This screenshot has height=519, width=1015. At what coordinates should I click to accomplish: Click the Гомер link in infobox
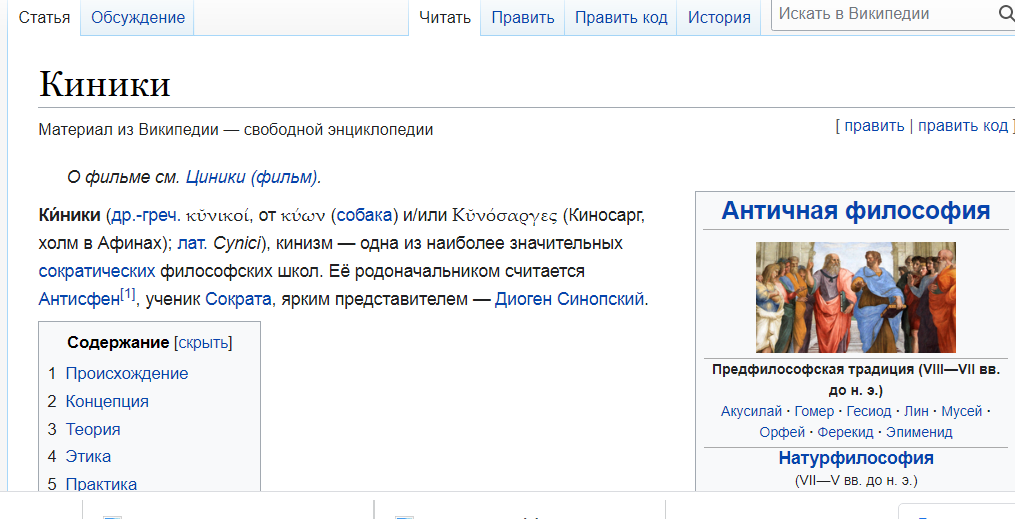click(813, 411)
